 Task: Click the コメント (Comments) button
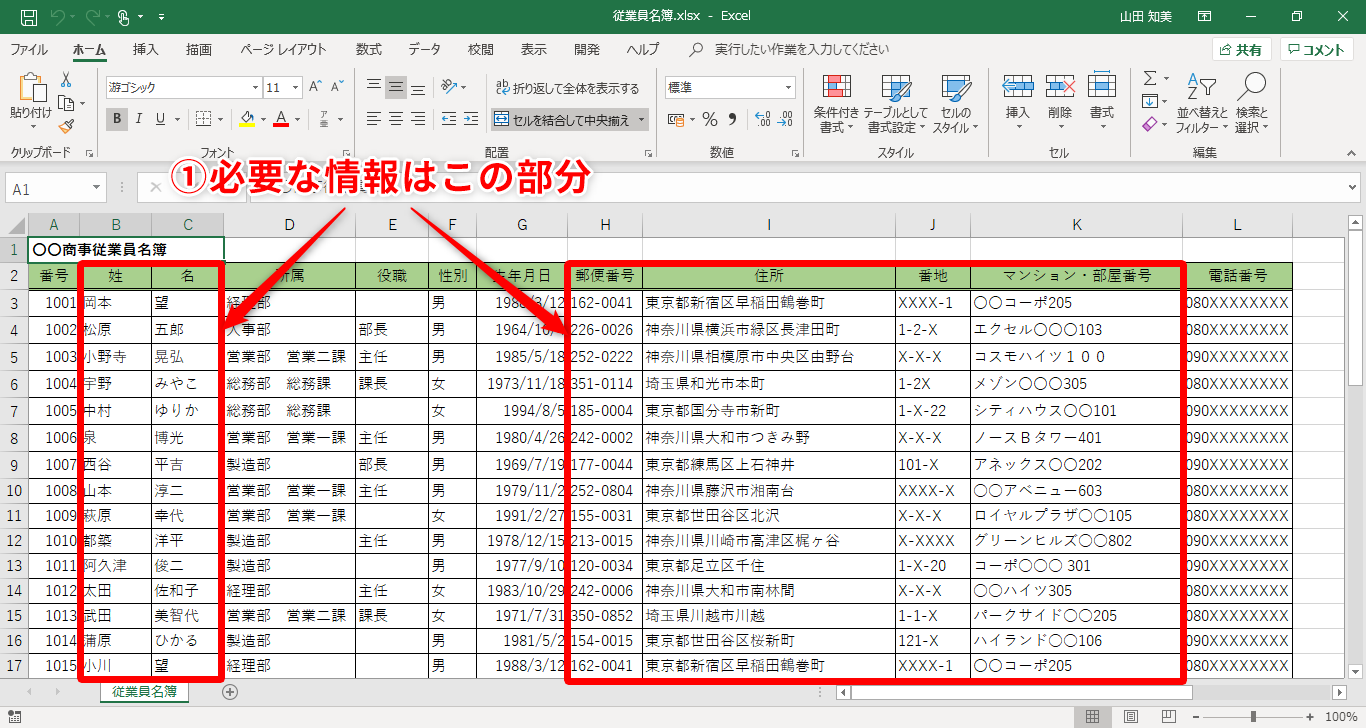1316,50
